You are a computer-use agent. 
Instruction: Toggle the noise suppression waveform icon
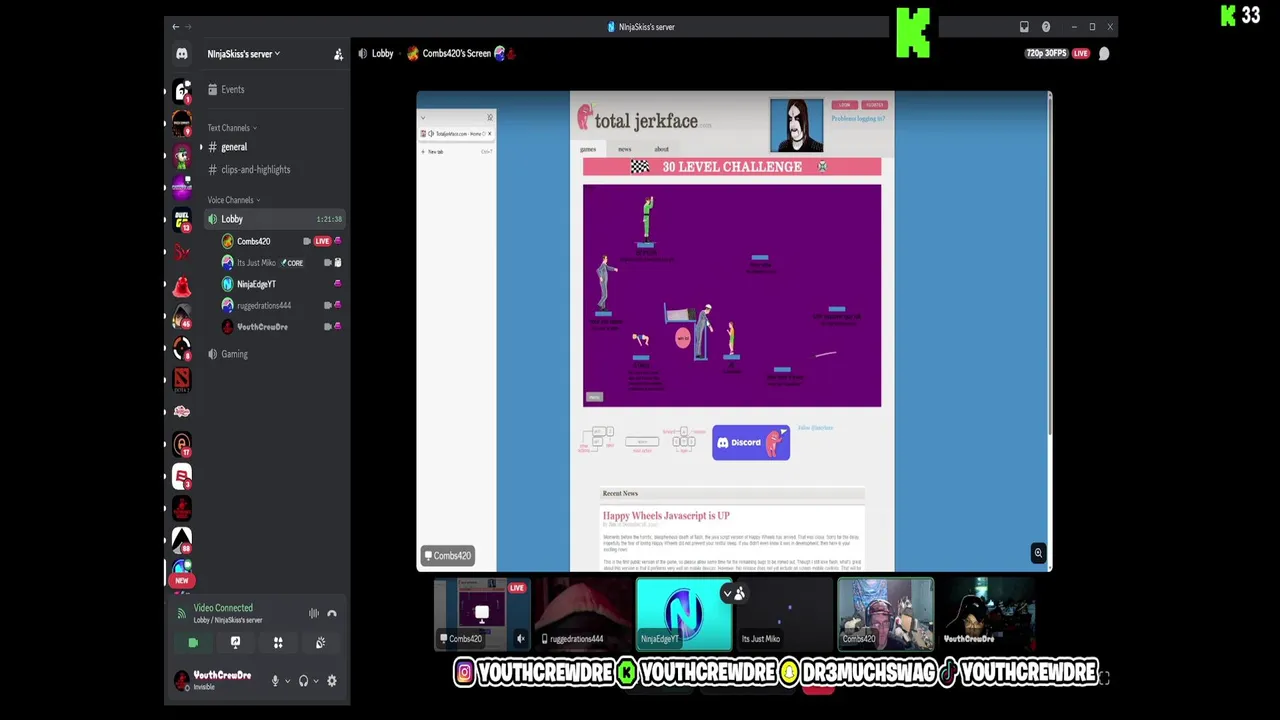314,613
